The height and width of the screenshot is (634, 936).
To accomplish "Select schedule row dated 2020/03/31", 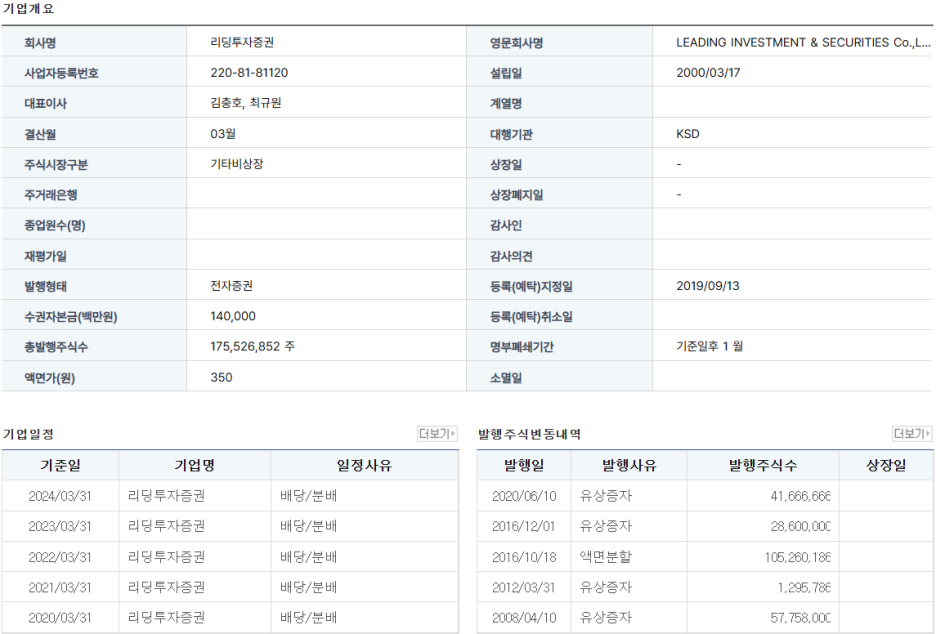I will click(230, 618).
